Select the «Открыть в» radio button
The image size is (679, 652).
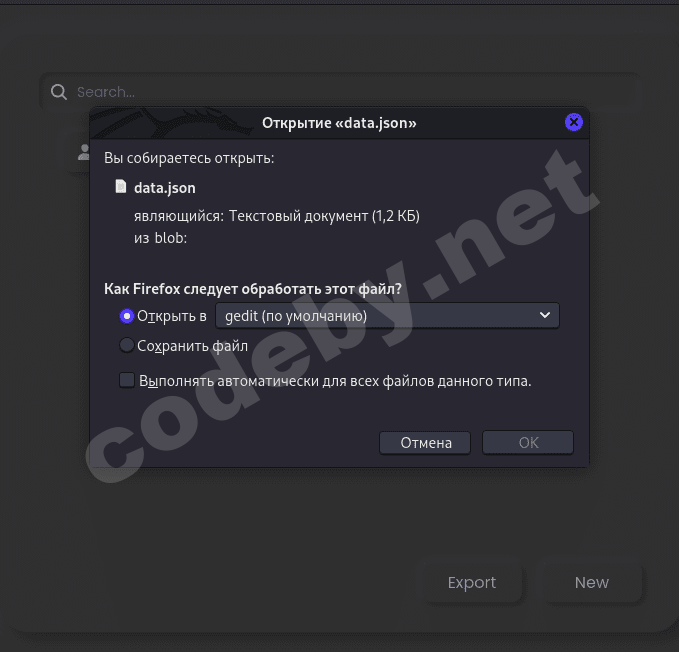pos(126,316)
